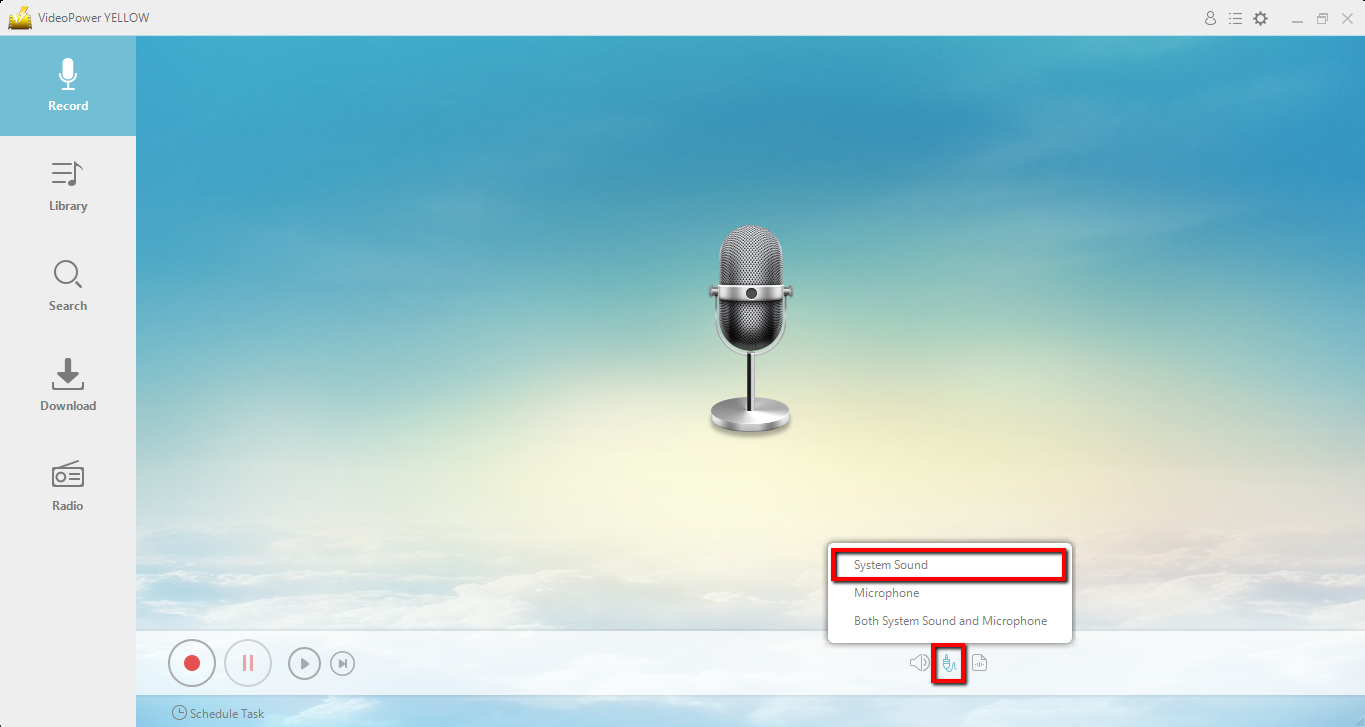Image resolution: width=1365 pixels, height=727 pixels.
Task: Click the skip to next button
Action: (342, 662)
